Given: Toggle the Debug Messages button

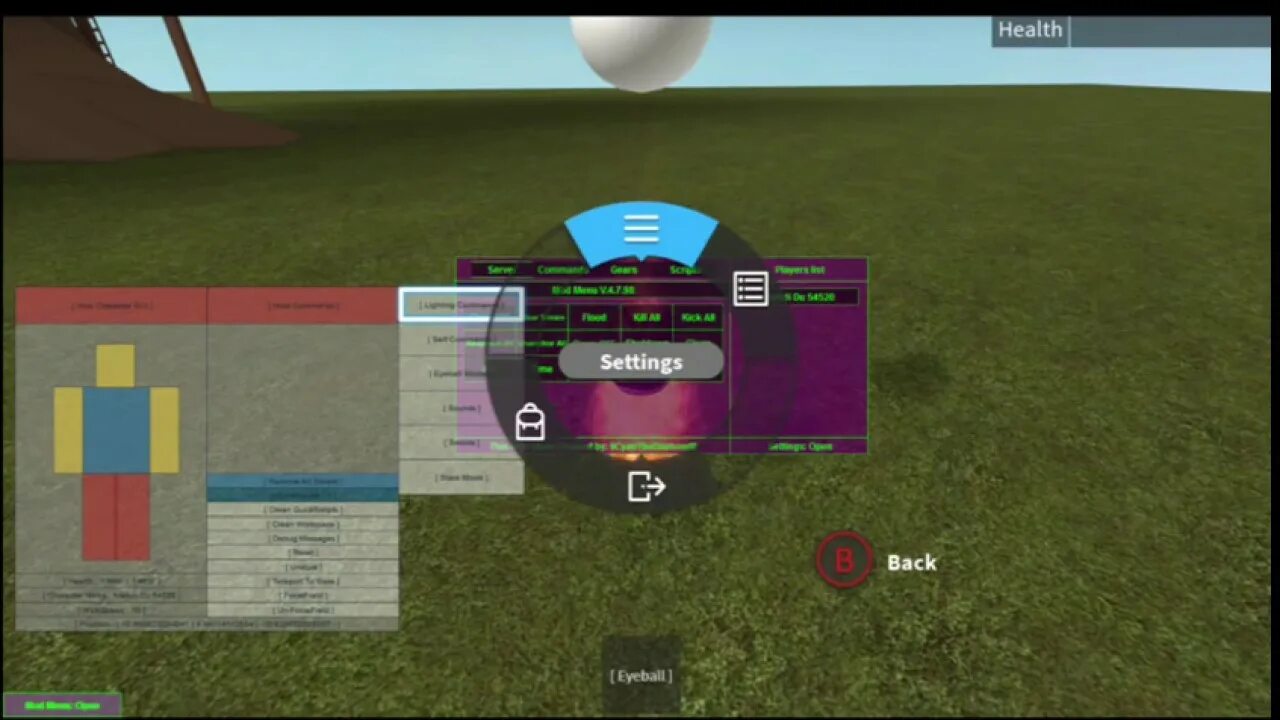Looking at the screenshot, I should 302,538.
